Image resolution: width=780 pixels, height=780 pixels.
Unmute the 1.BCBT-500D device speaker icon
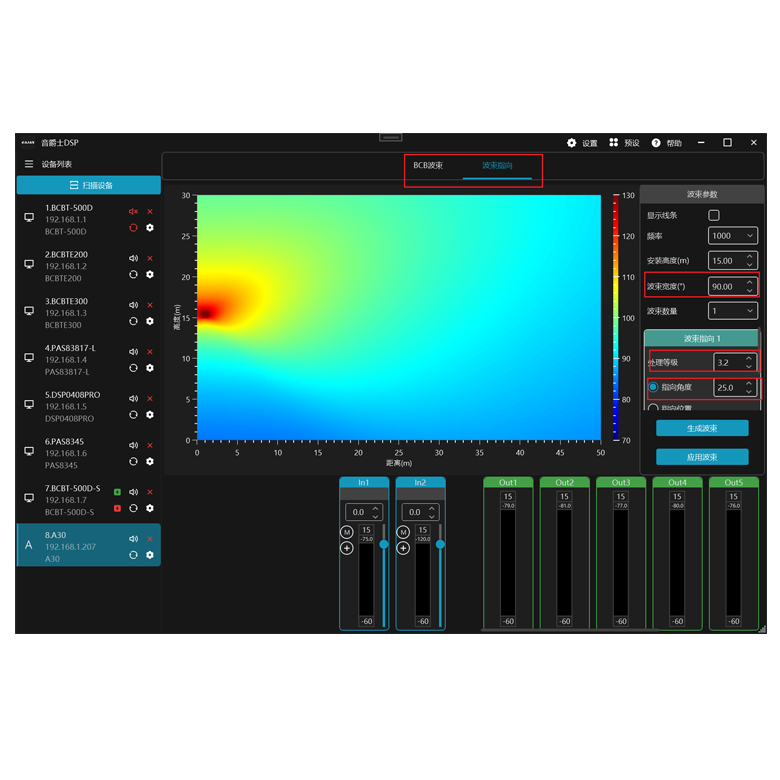point(133,212)
